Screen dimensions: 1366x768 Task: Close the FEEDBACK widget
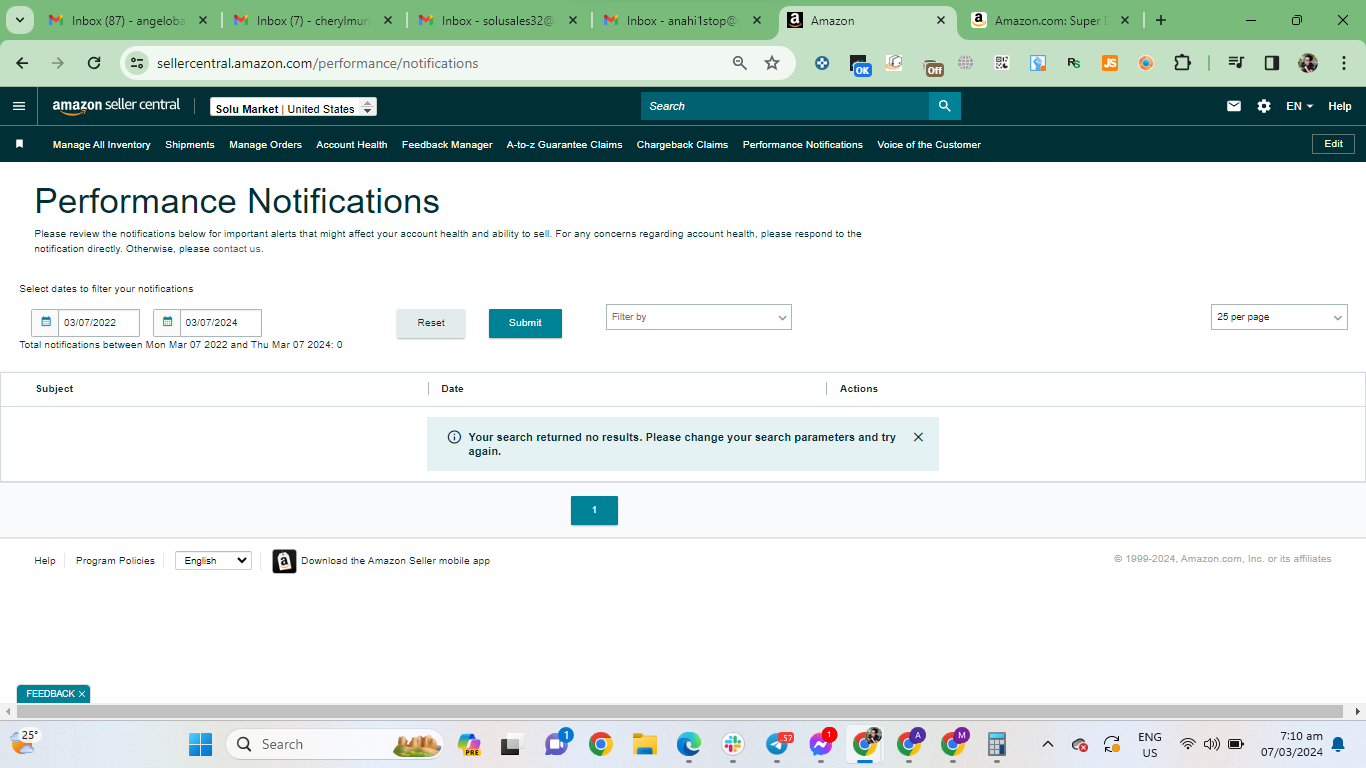point(82,694)
